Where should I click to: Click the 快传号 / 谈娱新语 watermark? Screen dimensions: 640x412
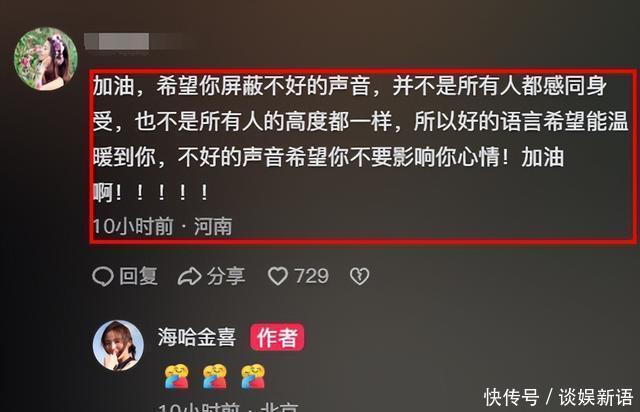coord(559,397)
